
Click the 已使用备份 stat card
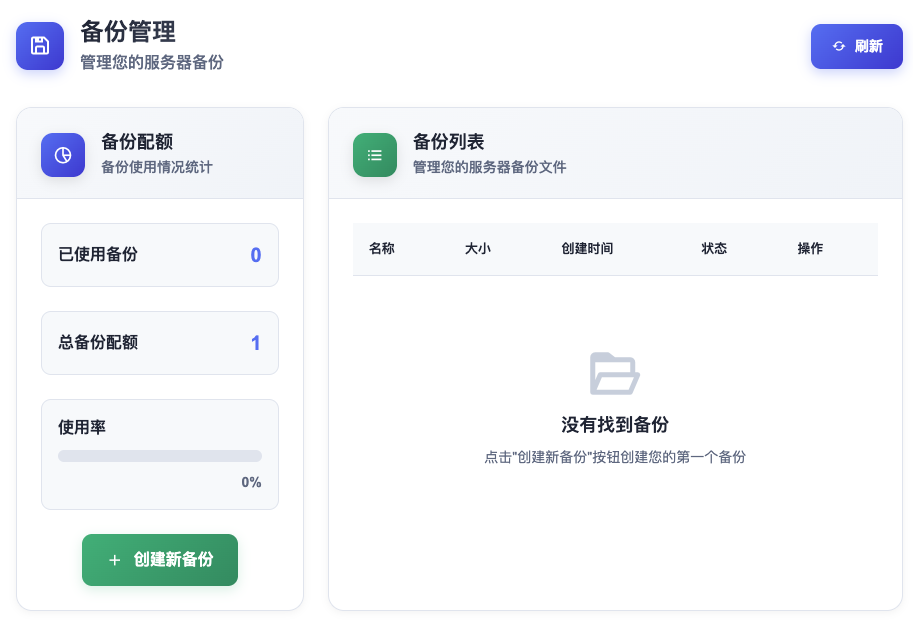160,255
